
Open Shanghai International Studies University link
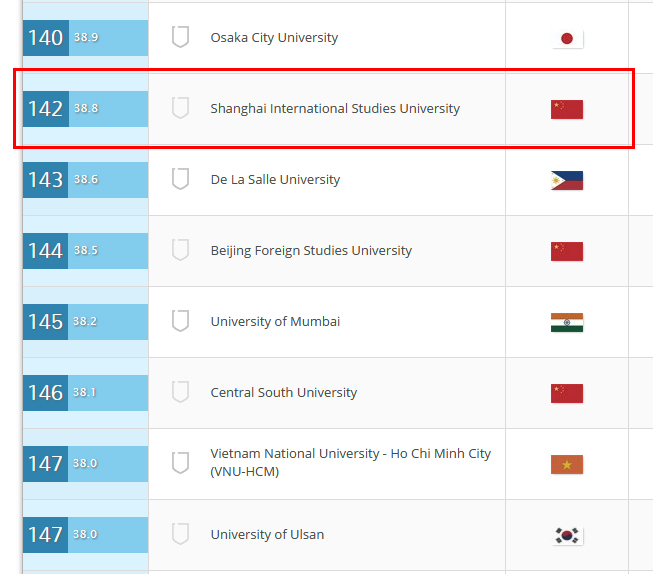point(335,108)
